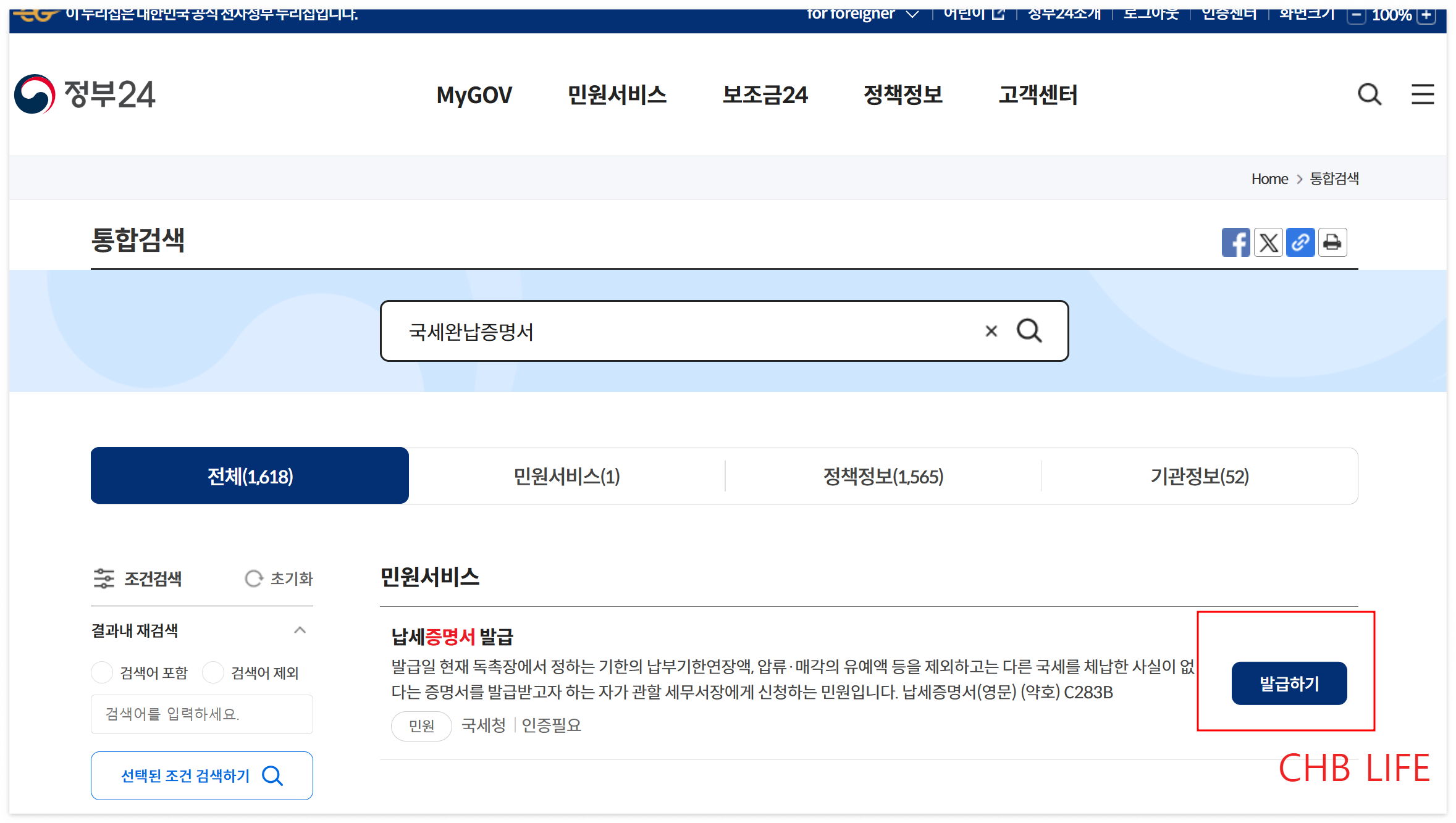The width and height of the screenshot is (1456, 823).
Task: Switch to the 민원서비스(1) tab
Action: coord(566,475)
